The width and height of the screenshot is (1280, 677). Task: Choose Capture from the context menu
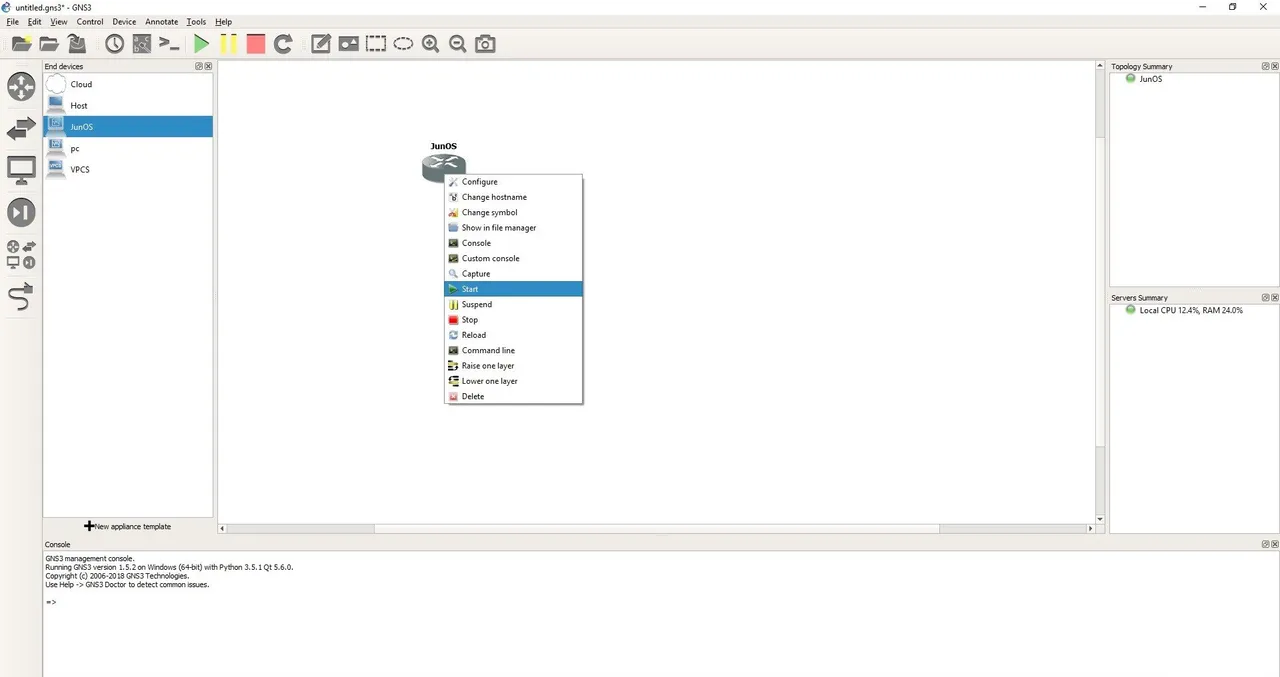pyautogui.click(x=513, y=274)
